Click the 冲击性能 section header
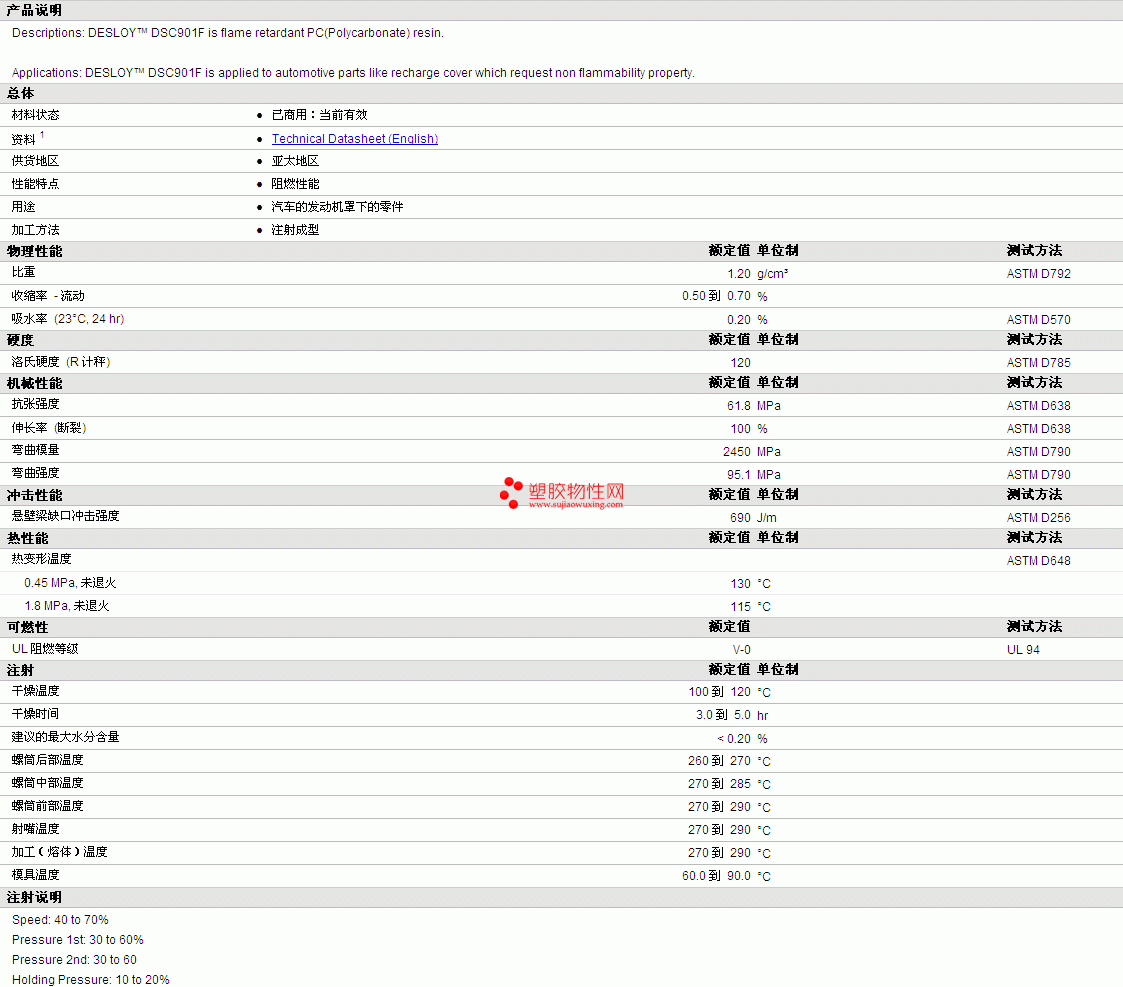Image resolution: width=1123 pixels, height=987 pixels. (34, 495)
